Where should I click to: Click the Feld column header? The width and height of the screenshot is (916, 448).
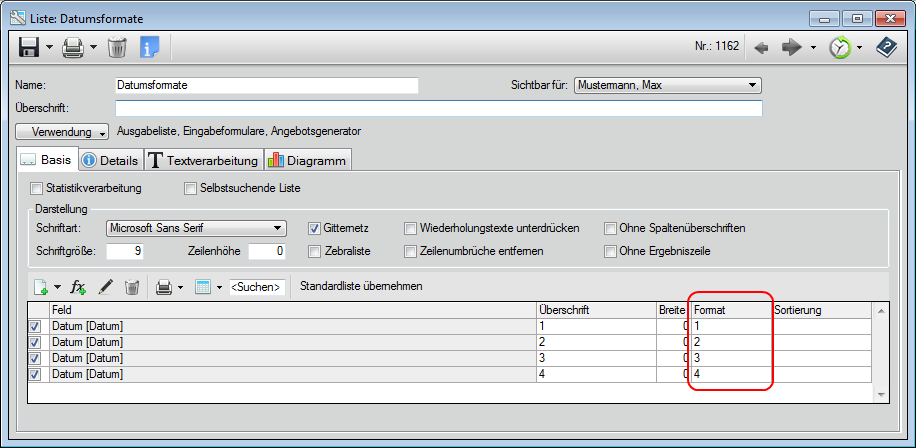coord(293,310)
